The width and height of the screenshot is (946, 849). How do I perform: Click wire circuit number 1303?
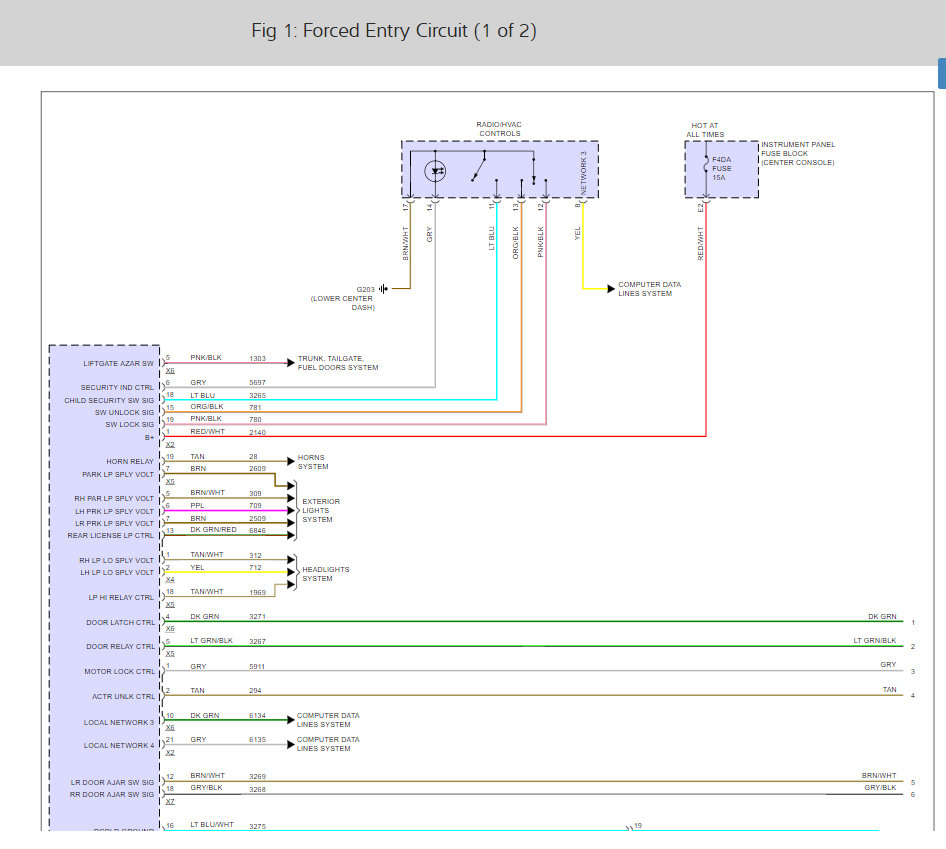click(258, 358)
